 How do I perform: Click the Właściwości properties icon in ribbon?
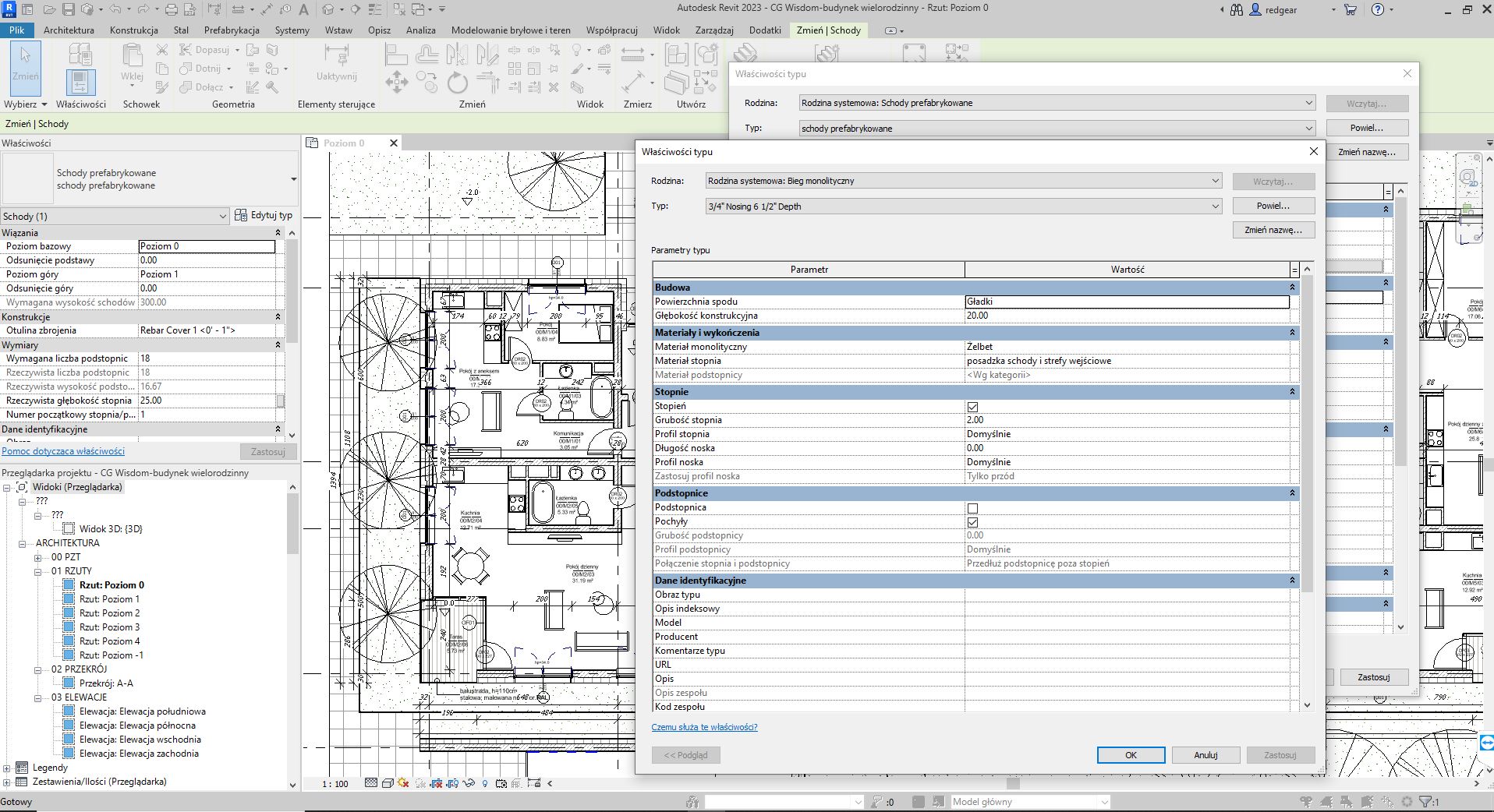(x=80, y=82)
